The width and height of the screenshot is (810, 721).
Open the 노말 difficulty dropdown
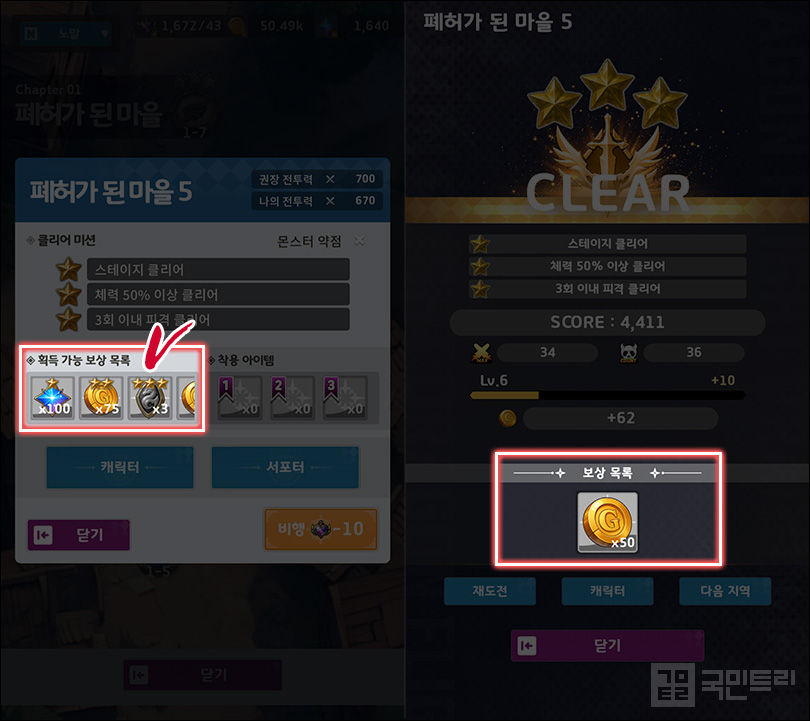pos(66,34)
